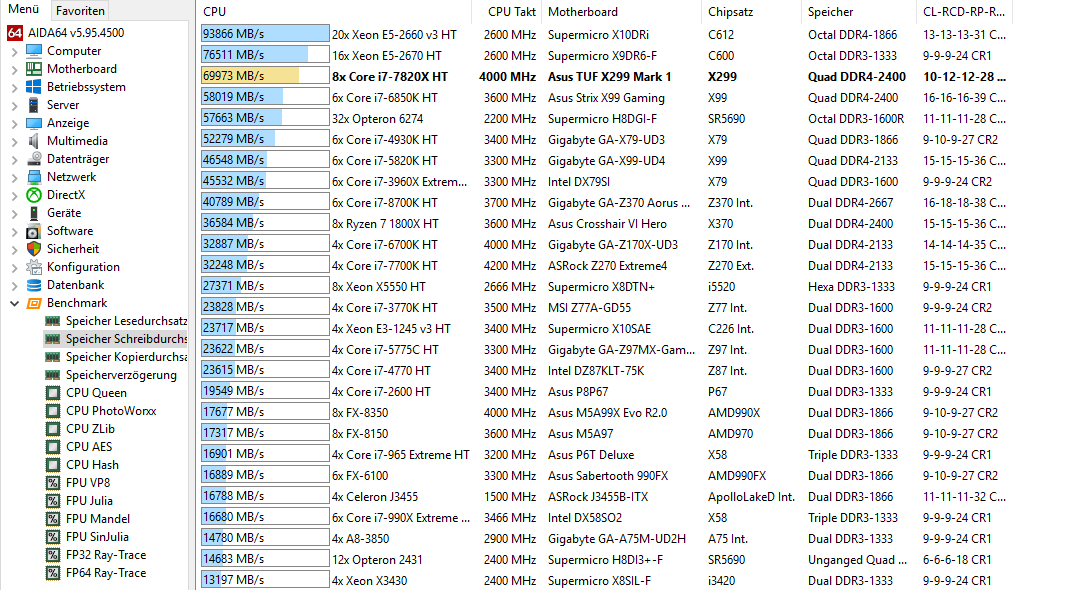Select the 32x Opteron 6274 entry
This screenshot has height=590, width=1092.
coord(377,118)
